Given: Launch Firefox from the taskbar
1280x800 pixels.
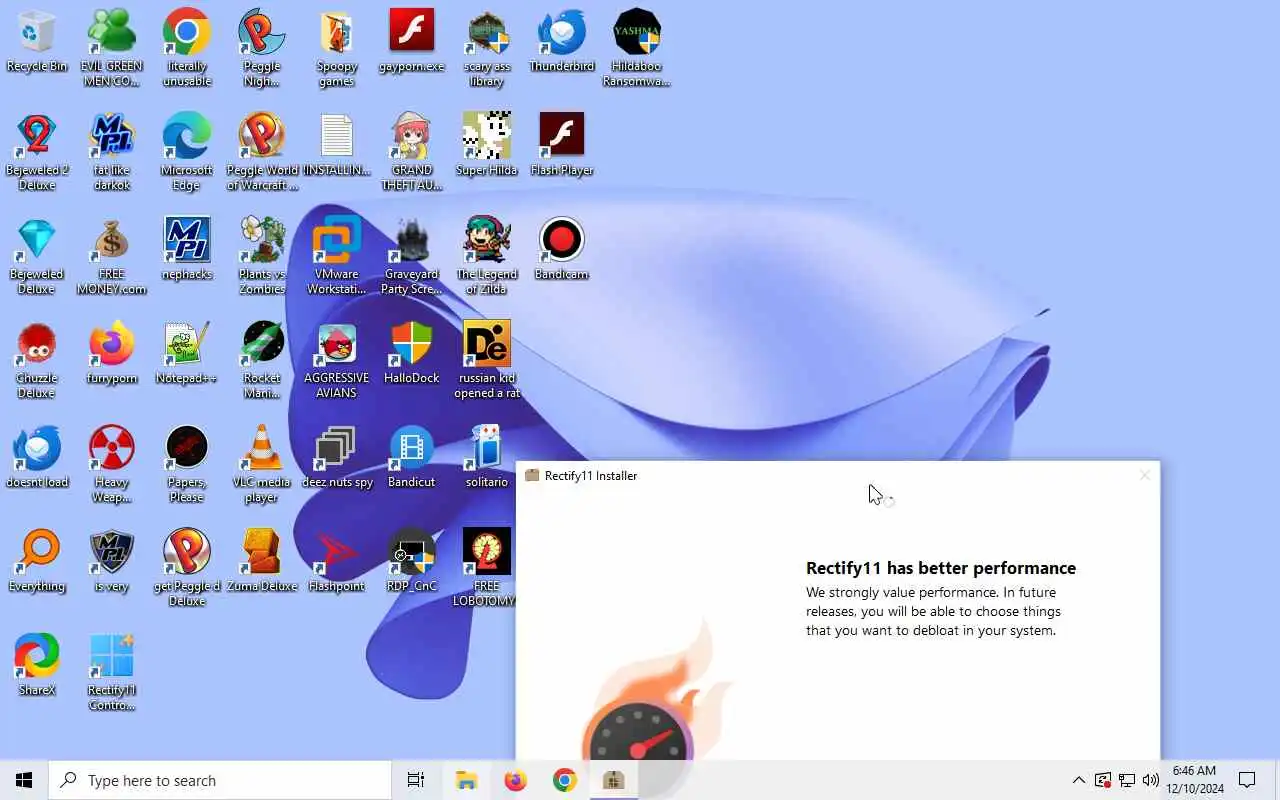Looking at the screenshot, I should [x=515, y=780].
